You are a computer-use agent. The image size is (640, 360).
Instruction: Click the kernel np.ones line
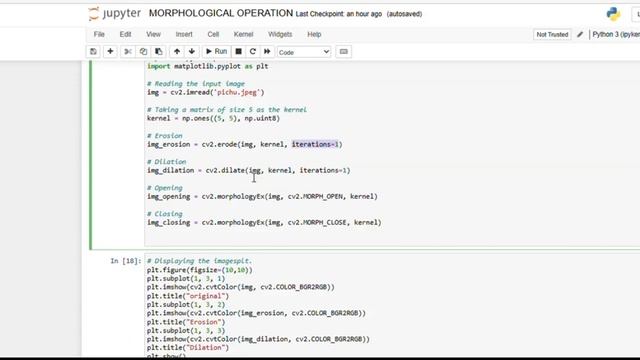coord(213,118)
